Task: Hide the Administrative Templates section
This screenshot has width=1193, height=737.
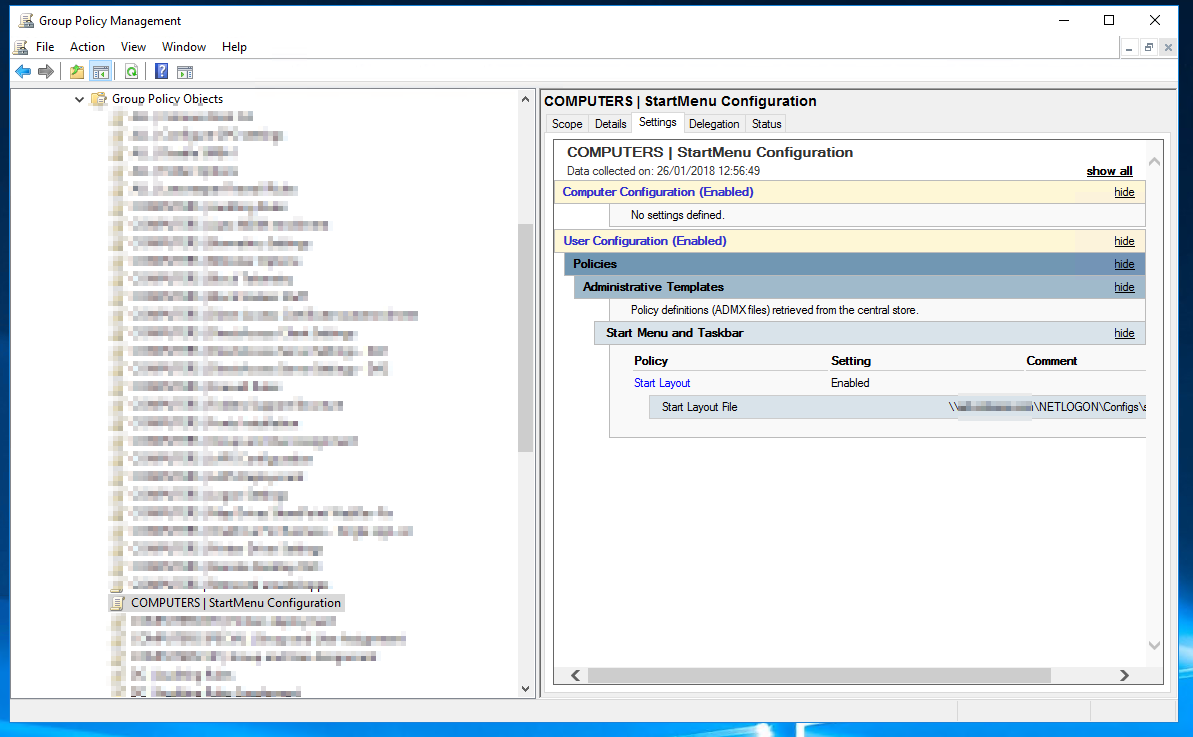Action: point(1124,287)
